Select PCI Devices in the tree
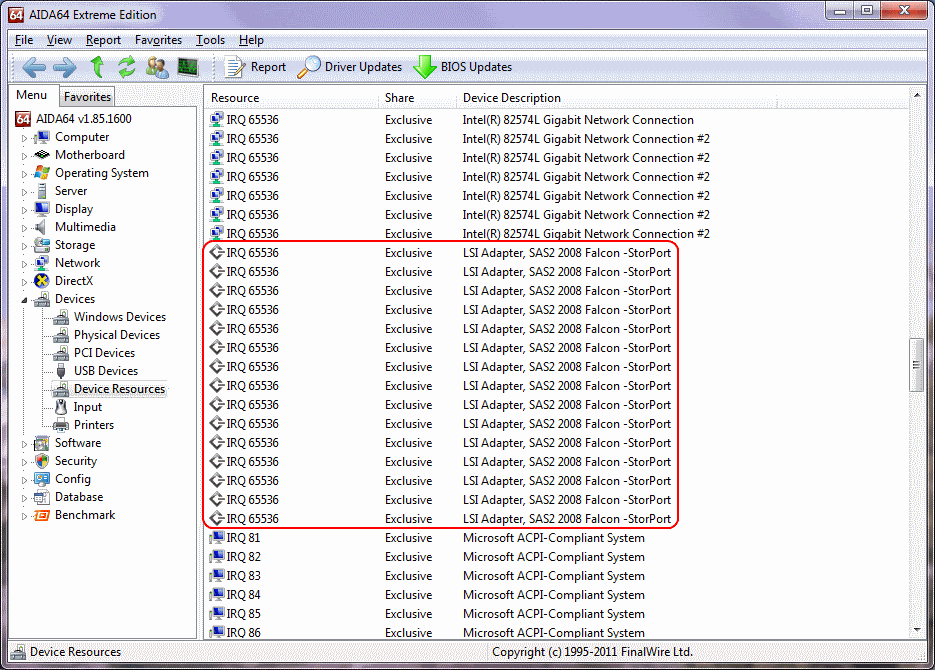935x670 pixels. pyautogui.click(x=104, y=353)
